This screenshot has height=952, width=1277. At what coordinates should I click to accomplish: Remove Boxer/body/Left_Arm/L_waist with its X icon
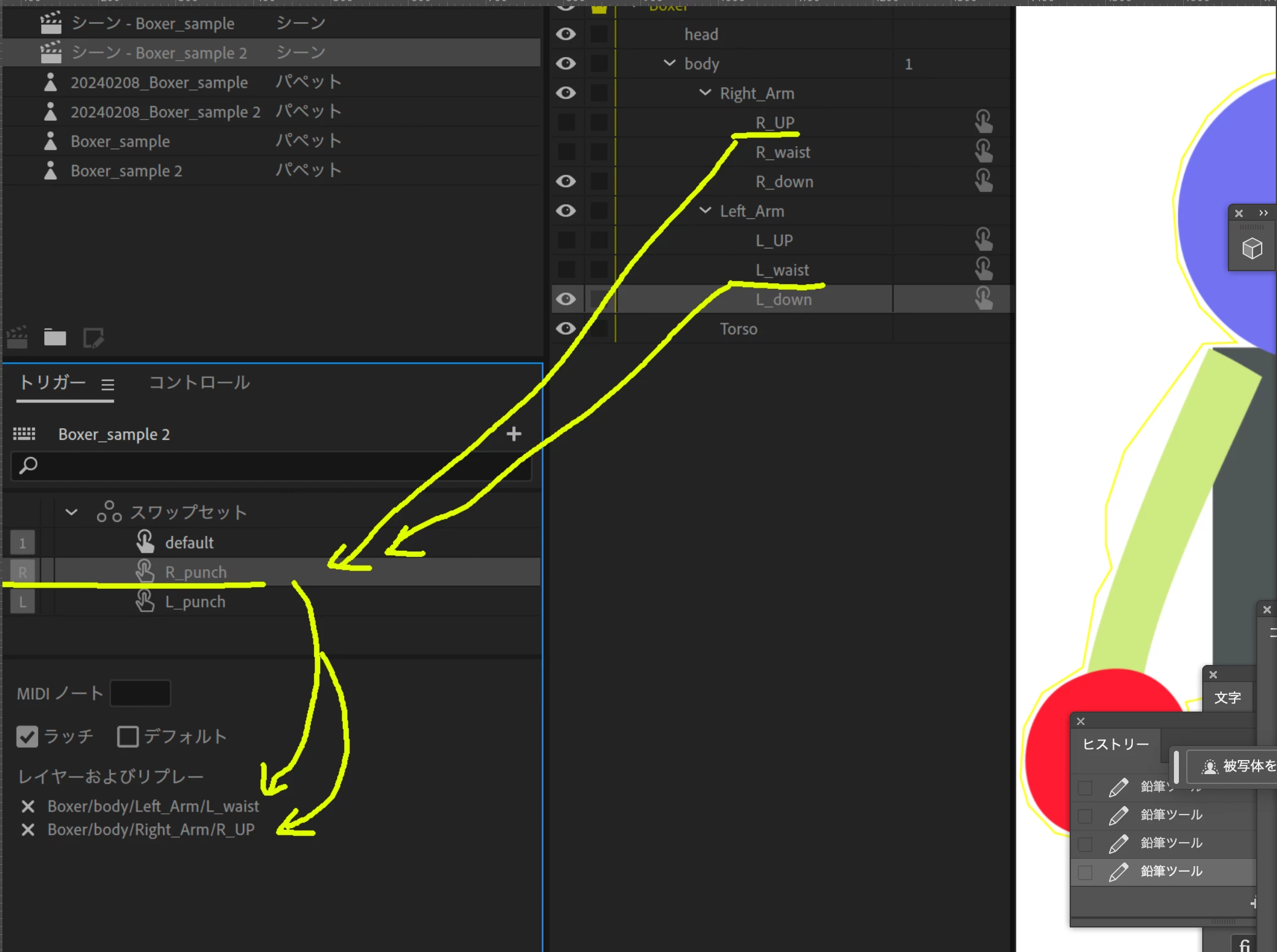coord(28,806)
